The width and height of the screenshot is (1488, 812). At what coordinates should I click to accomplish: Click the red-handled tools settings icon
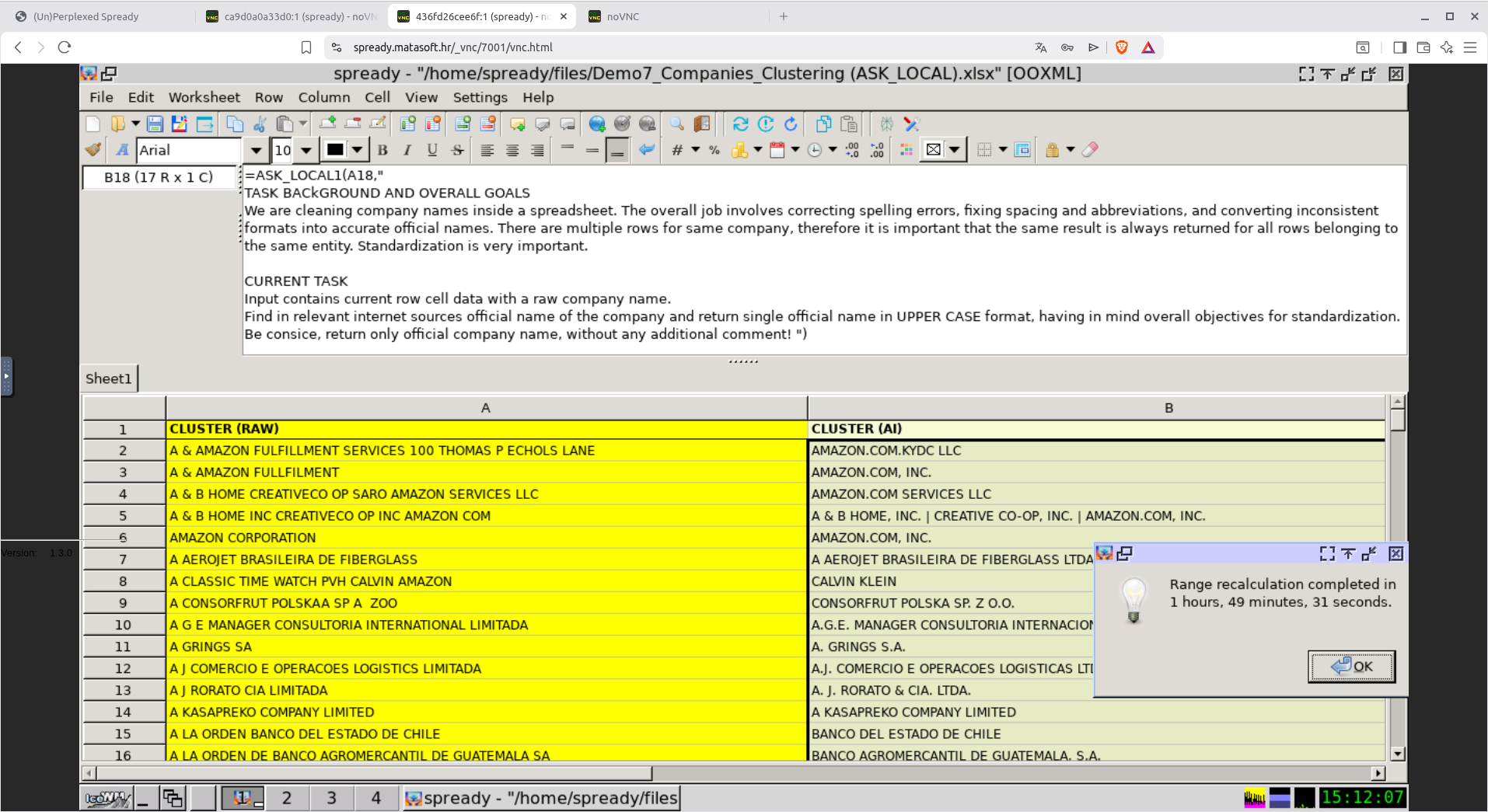point(912,124)
